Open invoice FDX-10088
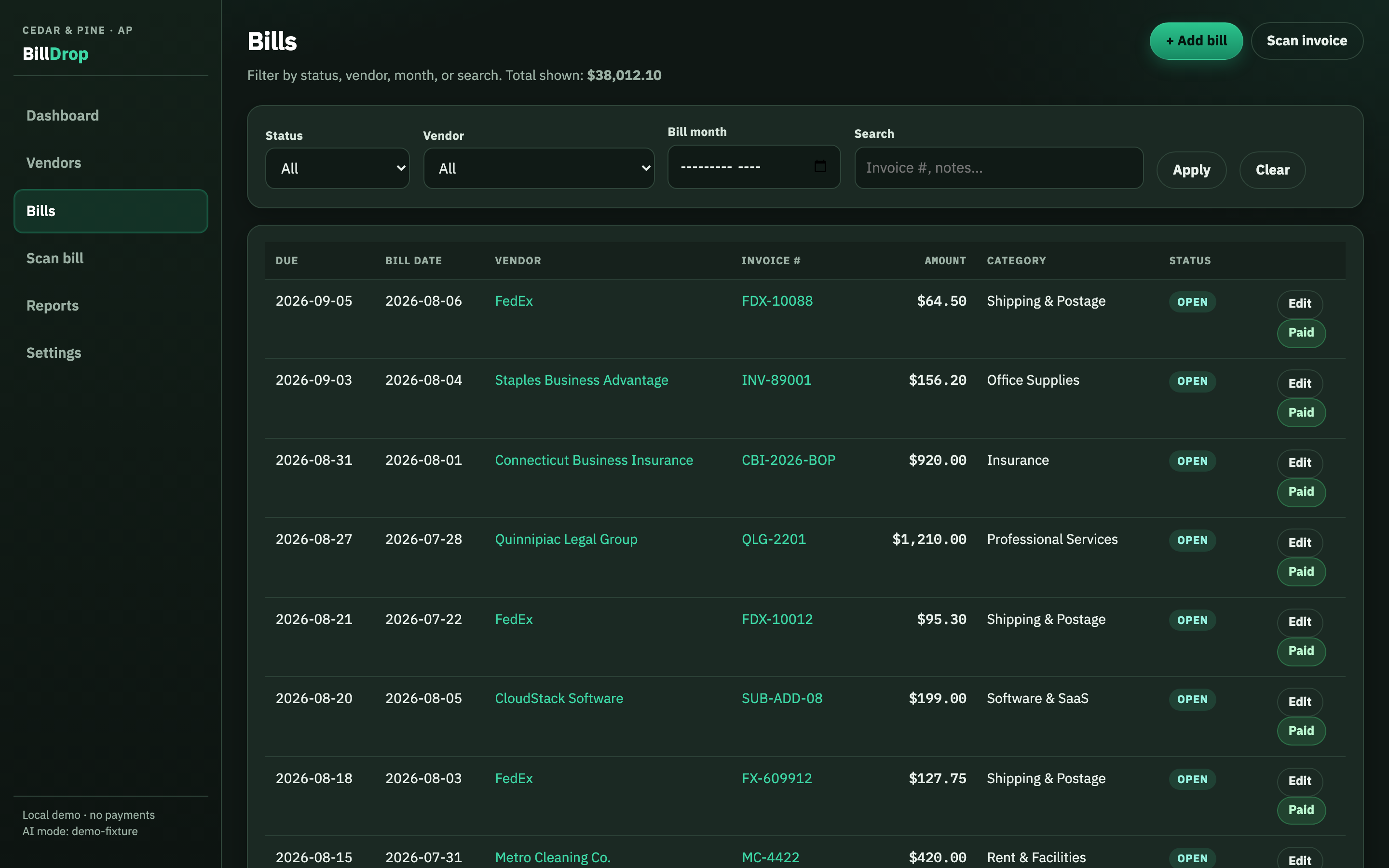1389x868 pixels. [777, 301]
